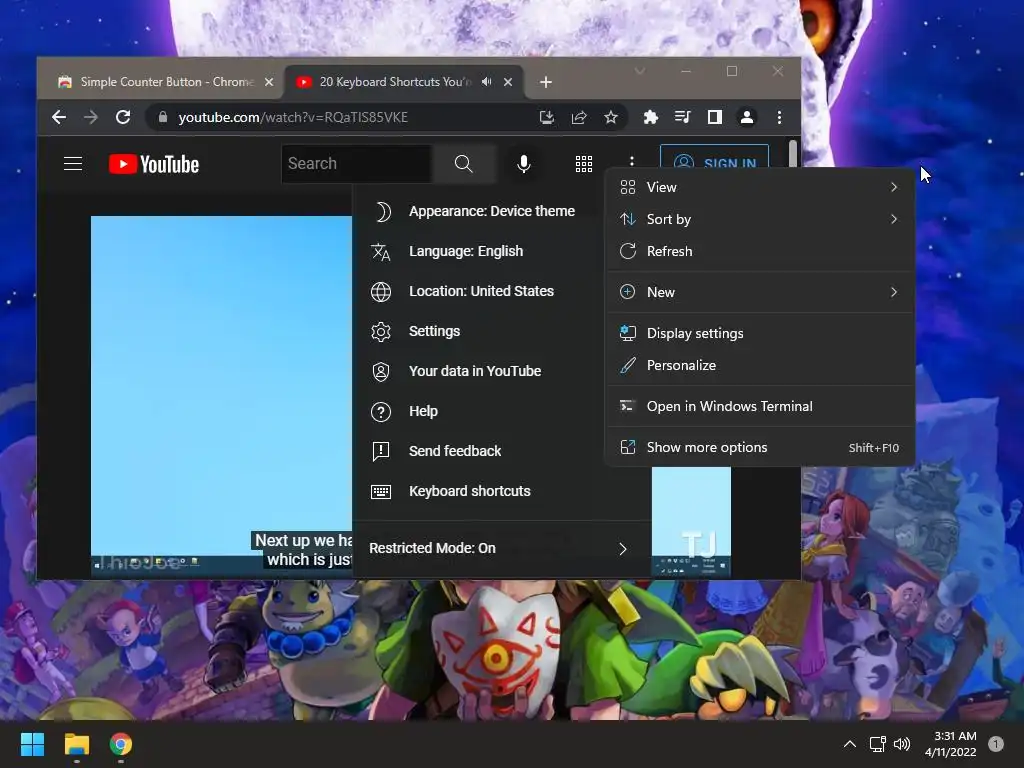Mute the YouTube tab via speaker icon
Viewport: 1024px width, 768px height.
[487, 82]
